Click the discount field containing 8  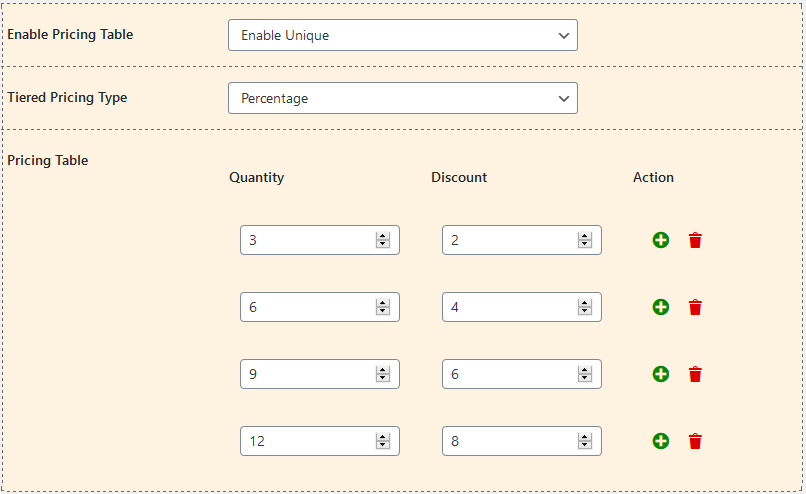pyautogui.click(x=522, y=441)
